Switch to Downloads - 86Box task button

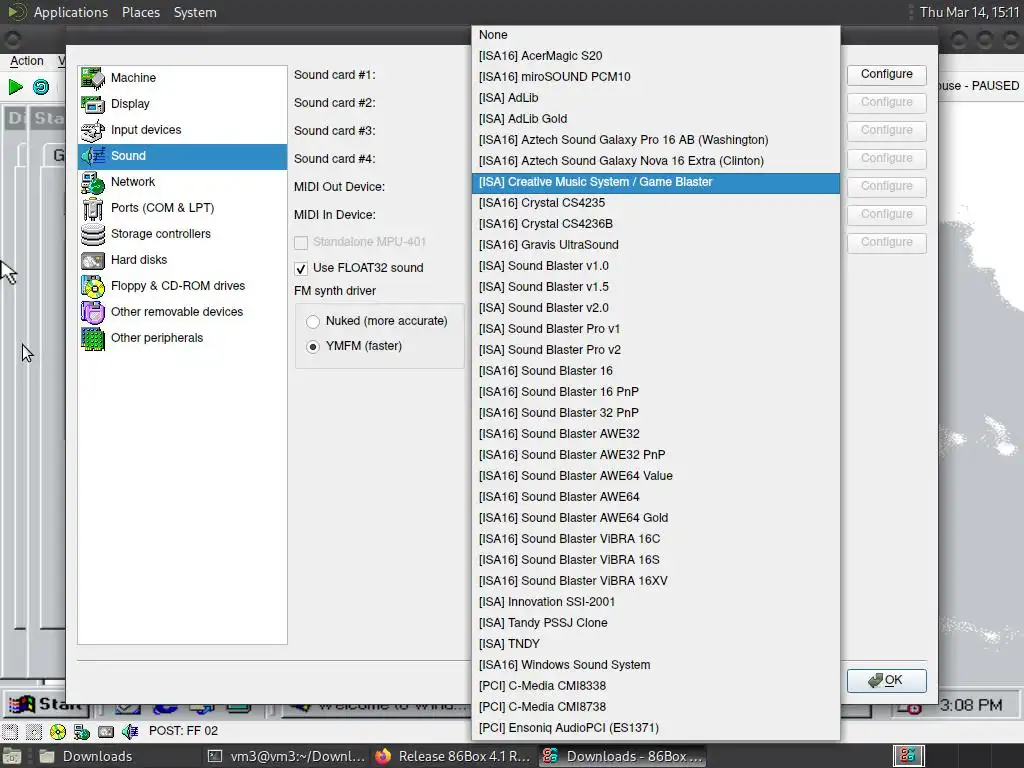click(x=622, y=756)
